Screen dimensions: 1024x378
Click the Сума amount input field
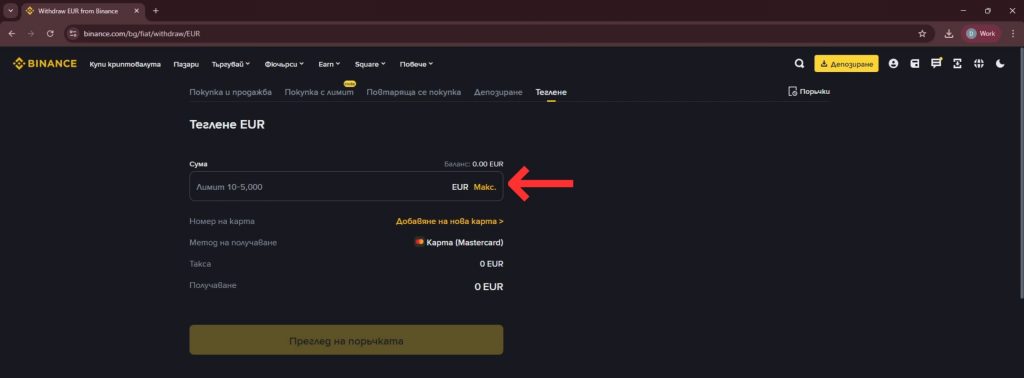coord(346,186)
